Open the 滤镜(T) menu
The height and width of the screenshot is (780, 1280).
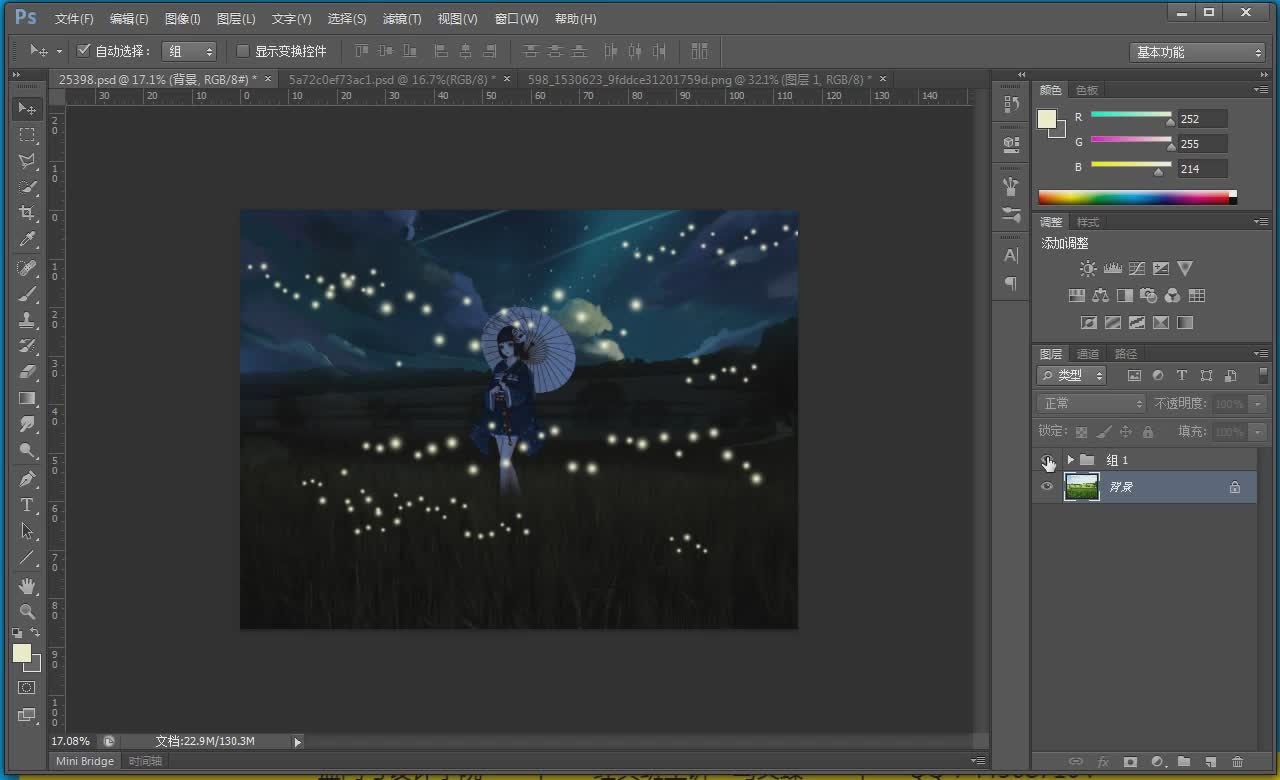click(x=402, y=19)
